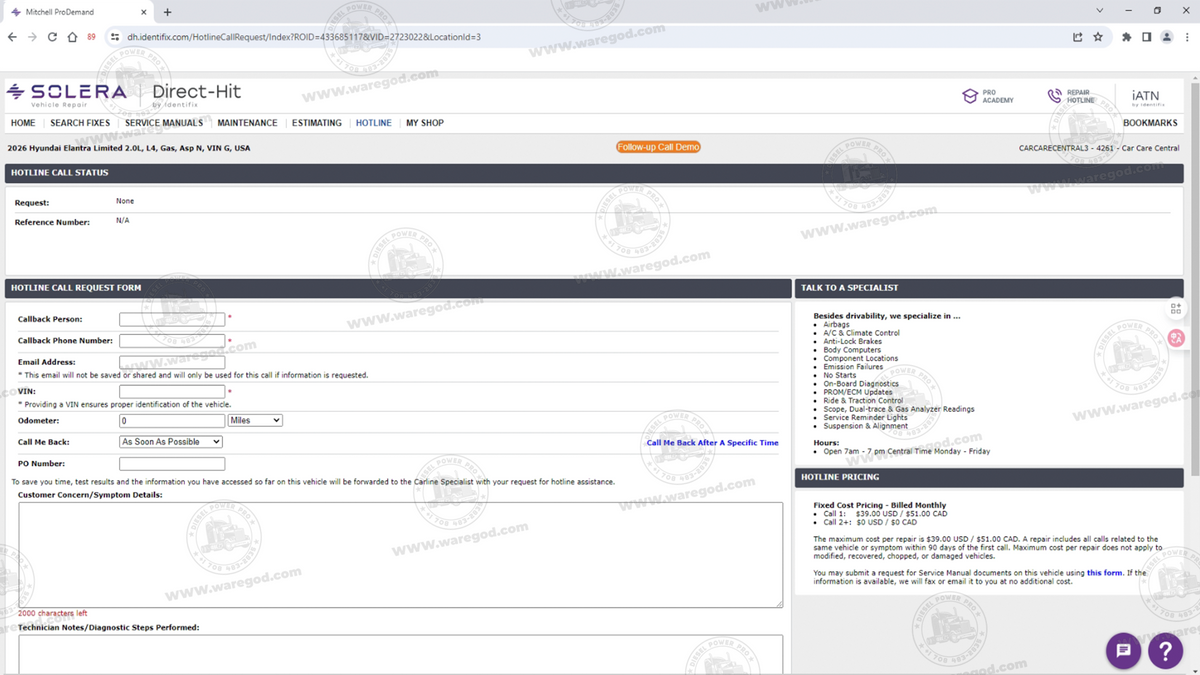Open a new browser tab
Viewport: 1200px width, 675px height.
[x=167, y=12]
